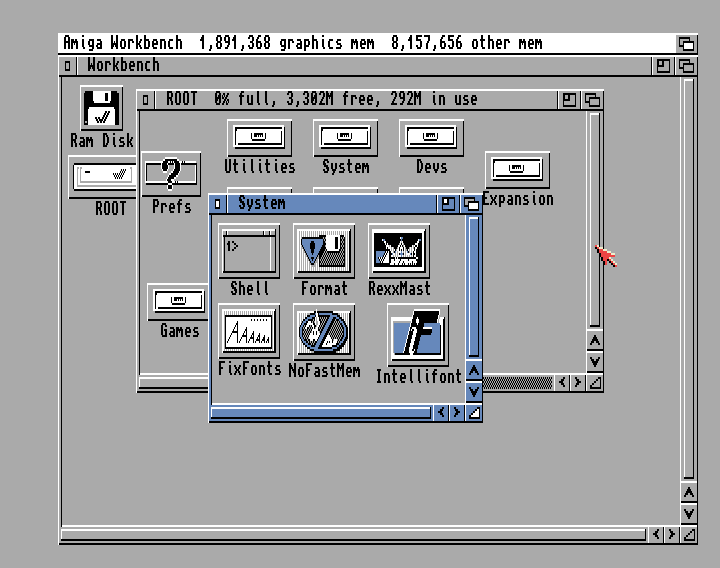Viewport: 720px width, 568px height.
Task: Click Workbench window scroll down arrow
Action: point(689,513)
